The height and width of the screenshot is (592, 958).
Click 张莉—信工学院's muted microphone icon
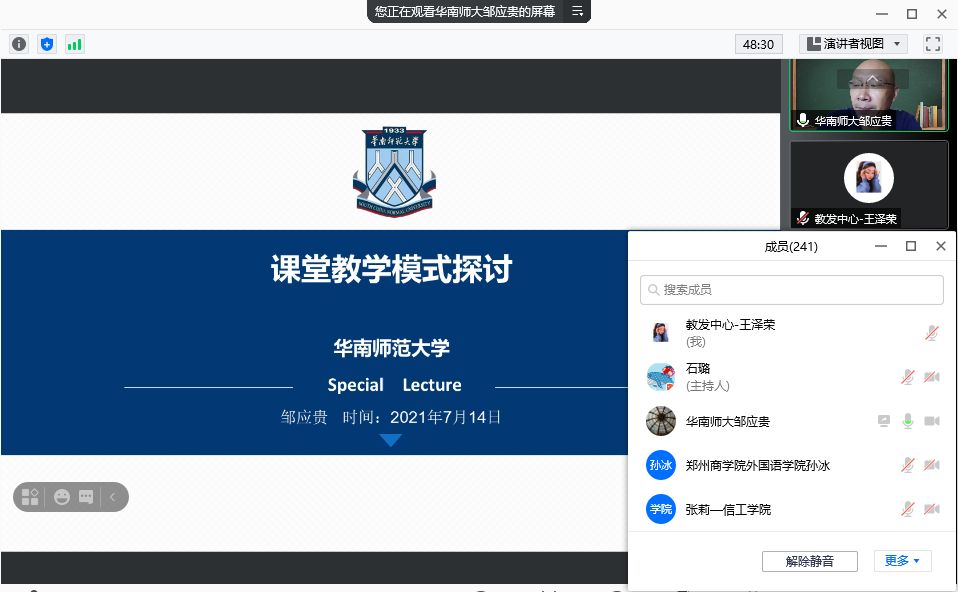(908, 509)
